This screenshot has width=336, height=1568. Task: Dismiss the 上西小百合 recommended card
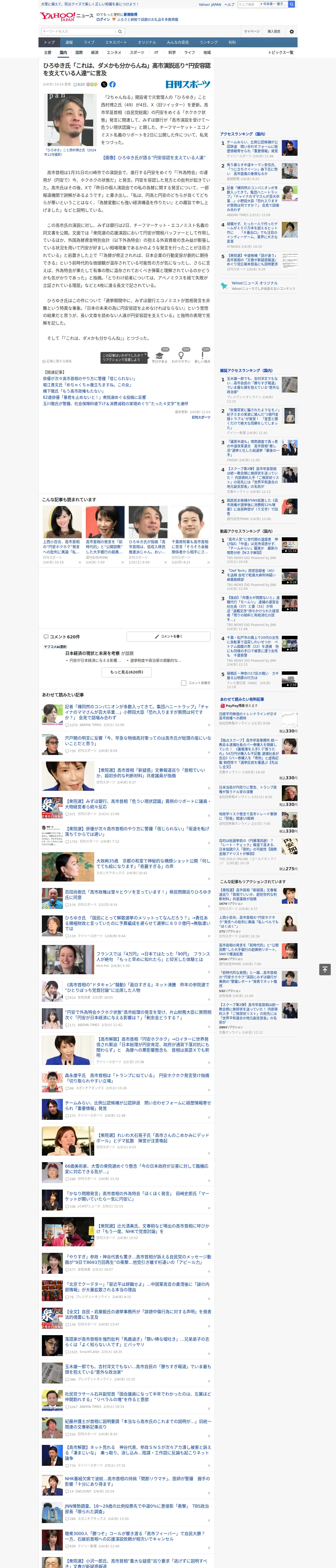(79, 562)
